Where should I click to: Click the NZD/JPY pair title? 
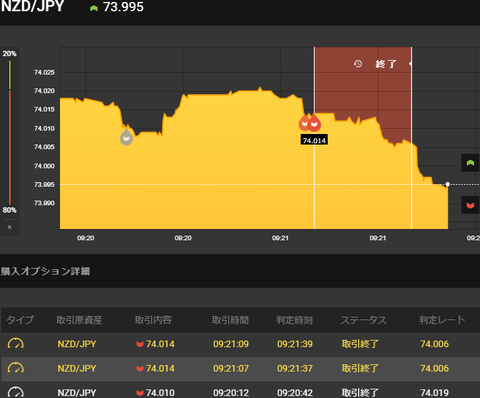click(32, 6)
